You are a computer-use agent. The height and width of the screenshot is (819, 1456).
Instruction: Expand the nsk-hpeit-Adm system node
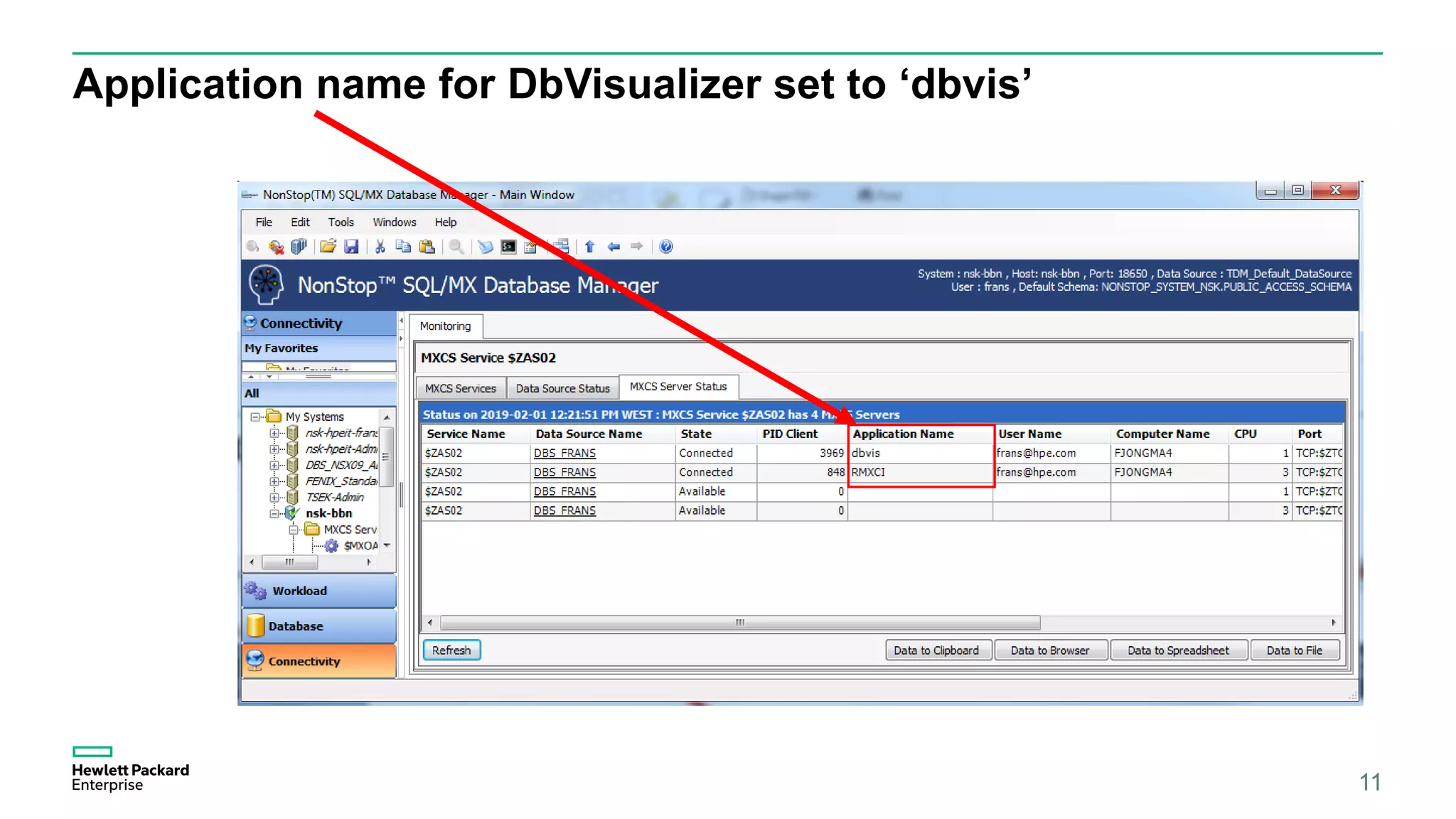point(274,449)
